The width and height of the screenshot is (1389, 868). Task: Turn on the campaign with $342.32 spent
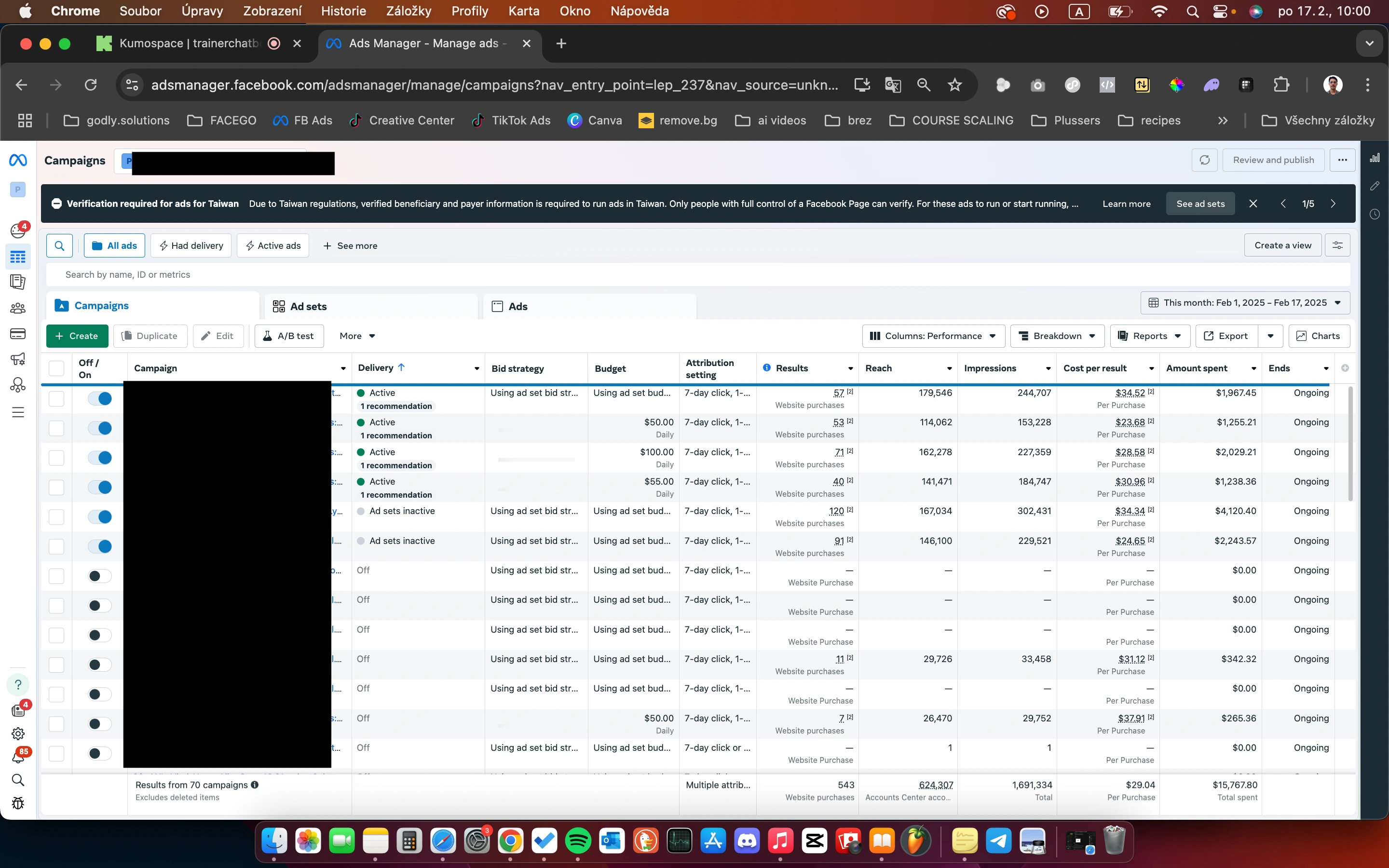point(100,665)
